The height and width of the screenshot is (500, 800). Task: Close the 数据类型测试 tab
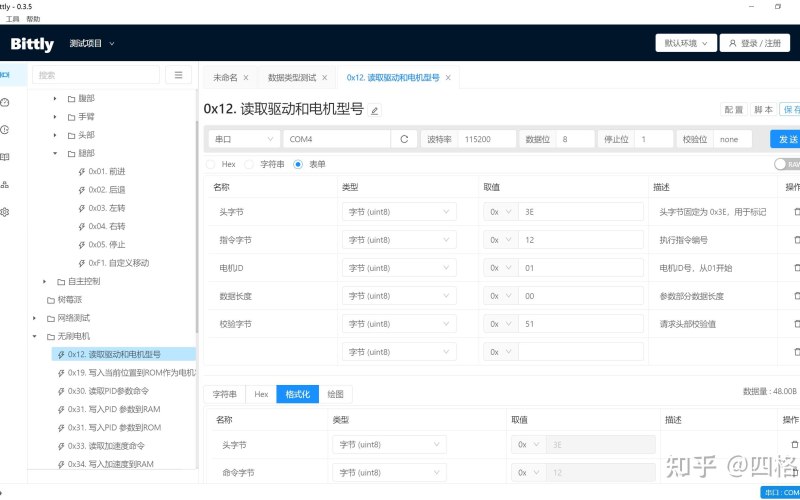(x=324, y=78)
